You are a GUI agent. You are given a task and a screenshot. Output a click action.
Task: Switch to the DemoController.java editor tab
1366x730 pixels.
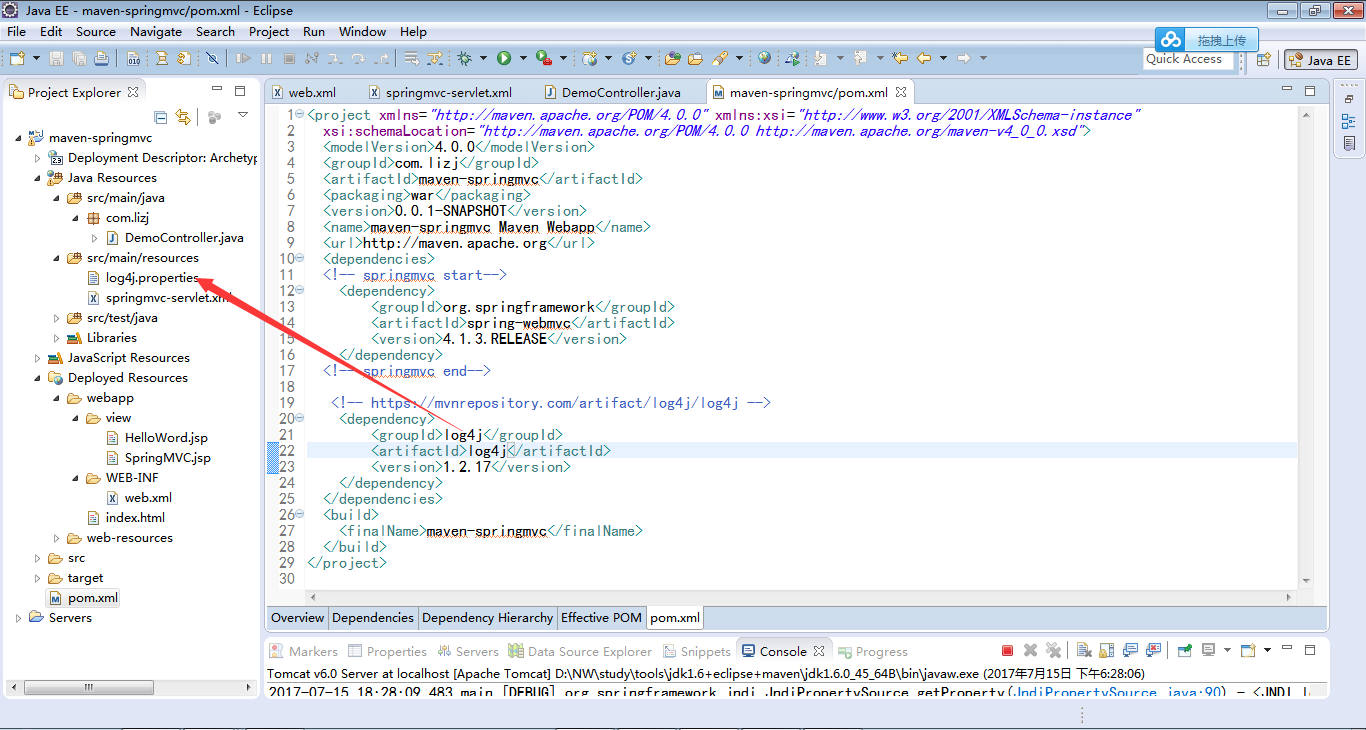pyautogui.click(x=613, y=93)
